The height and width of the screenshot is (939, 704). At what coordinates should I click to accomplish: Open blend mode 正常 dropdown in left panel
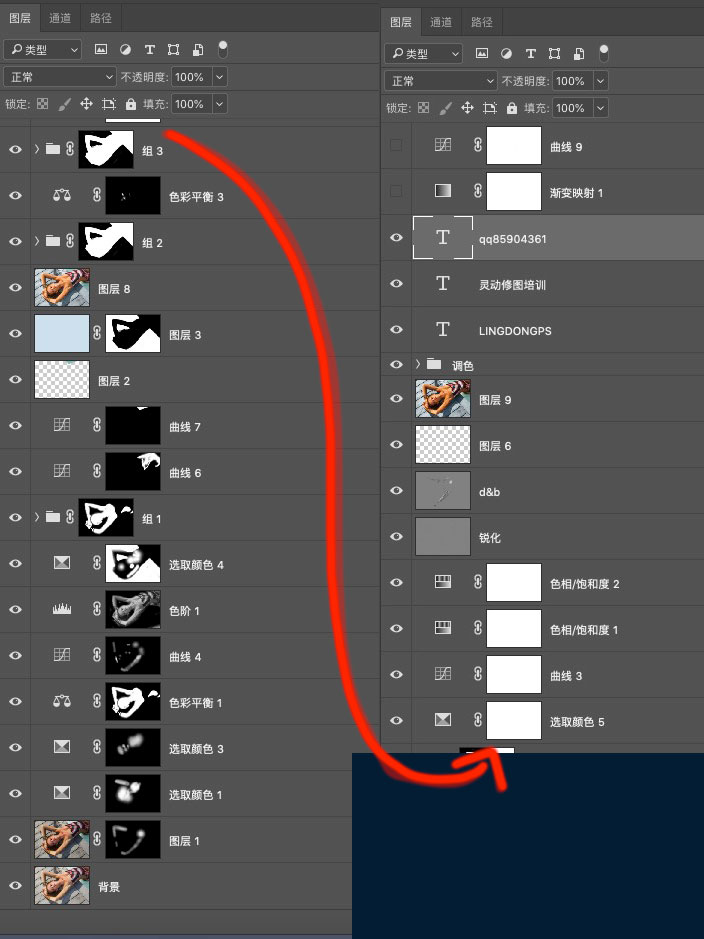[x=59, y=77]
